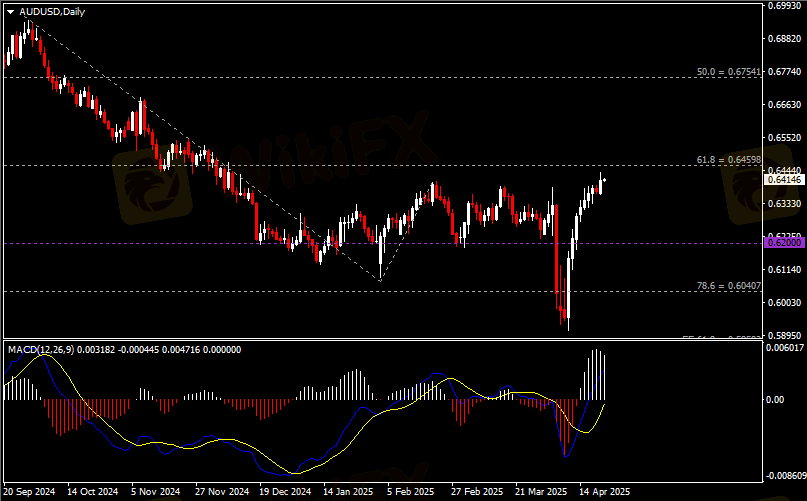
Task: Select the 5 Feb 2025 date label
Action: (411, 492)
